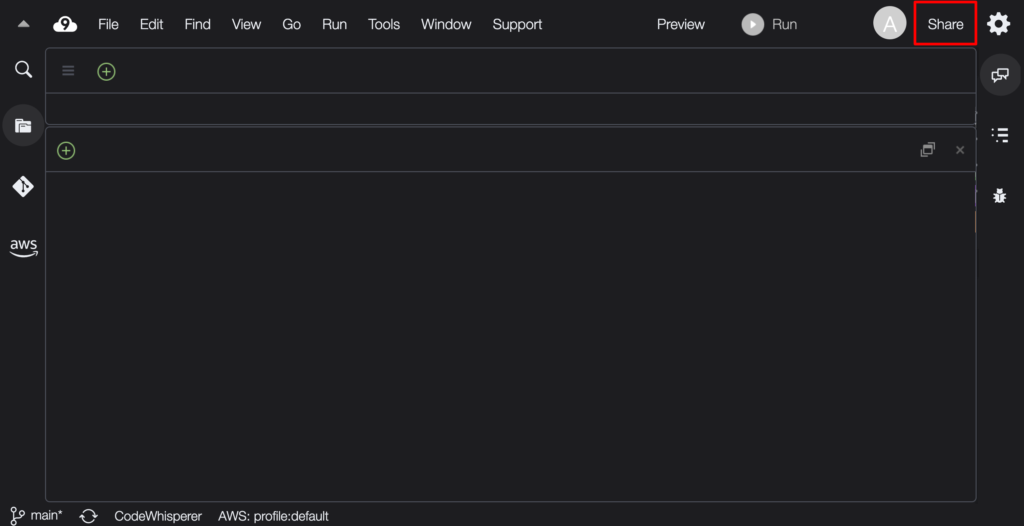This screenshot has height=526, width=1024.
Task: Open the Collaborate chat panel
Action: [1000, 75]
